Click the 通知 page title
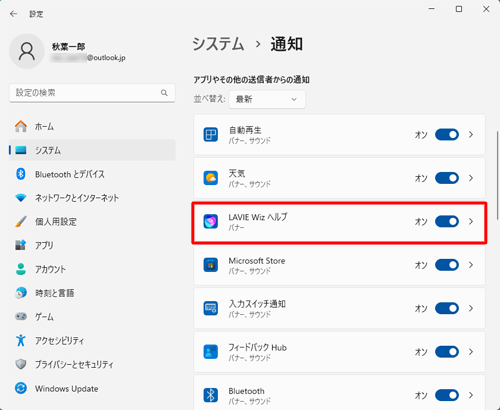 click(x=287, y=44)
